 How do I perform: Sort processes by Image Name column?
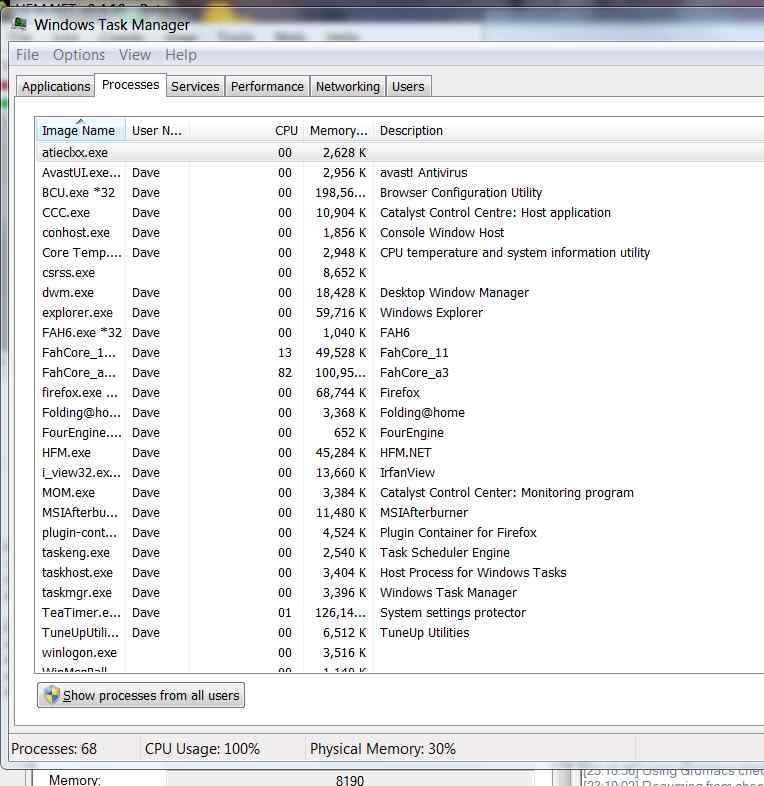click(x=79, y=131)
